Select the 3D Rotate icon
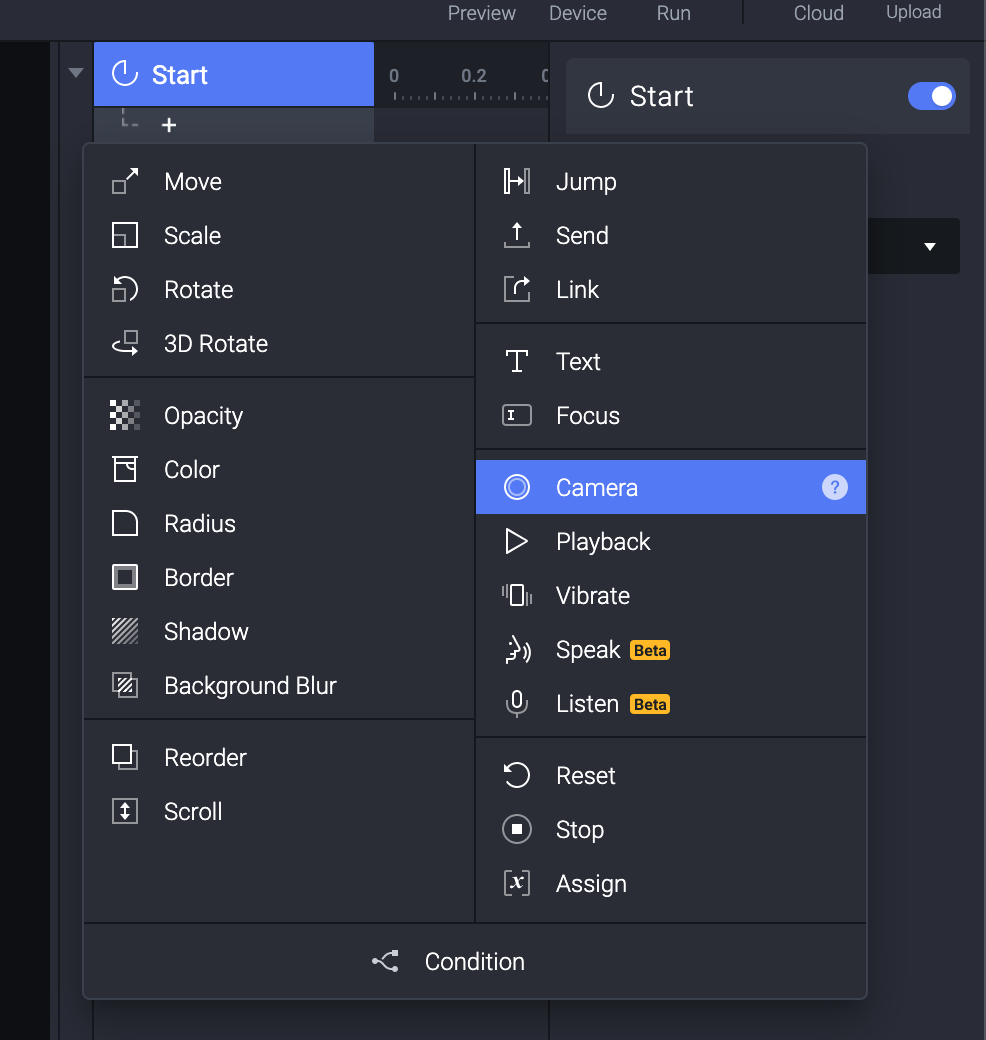 tap(125, 344)
